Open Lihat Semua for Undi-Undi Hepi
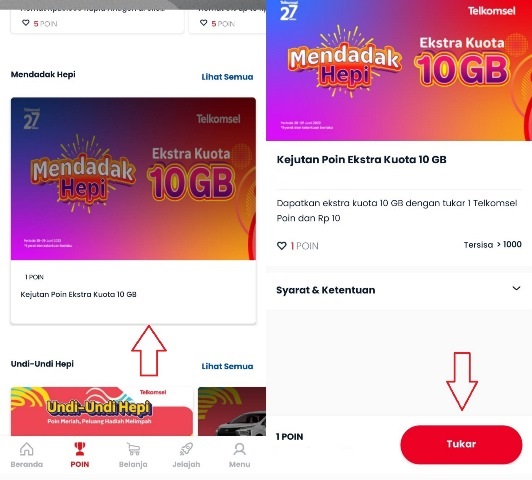The height and width of the screenshot is (480, 532). (227, 366)
